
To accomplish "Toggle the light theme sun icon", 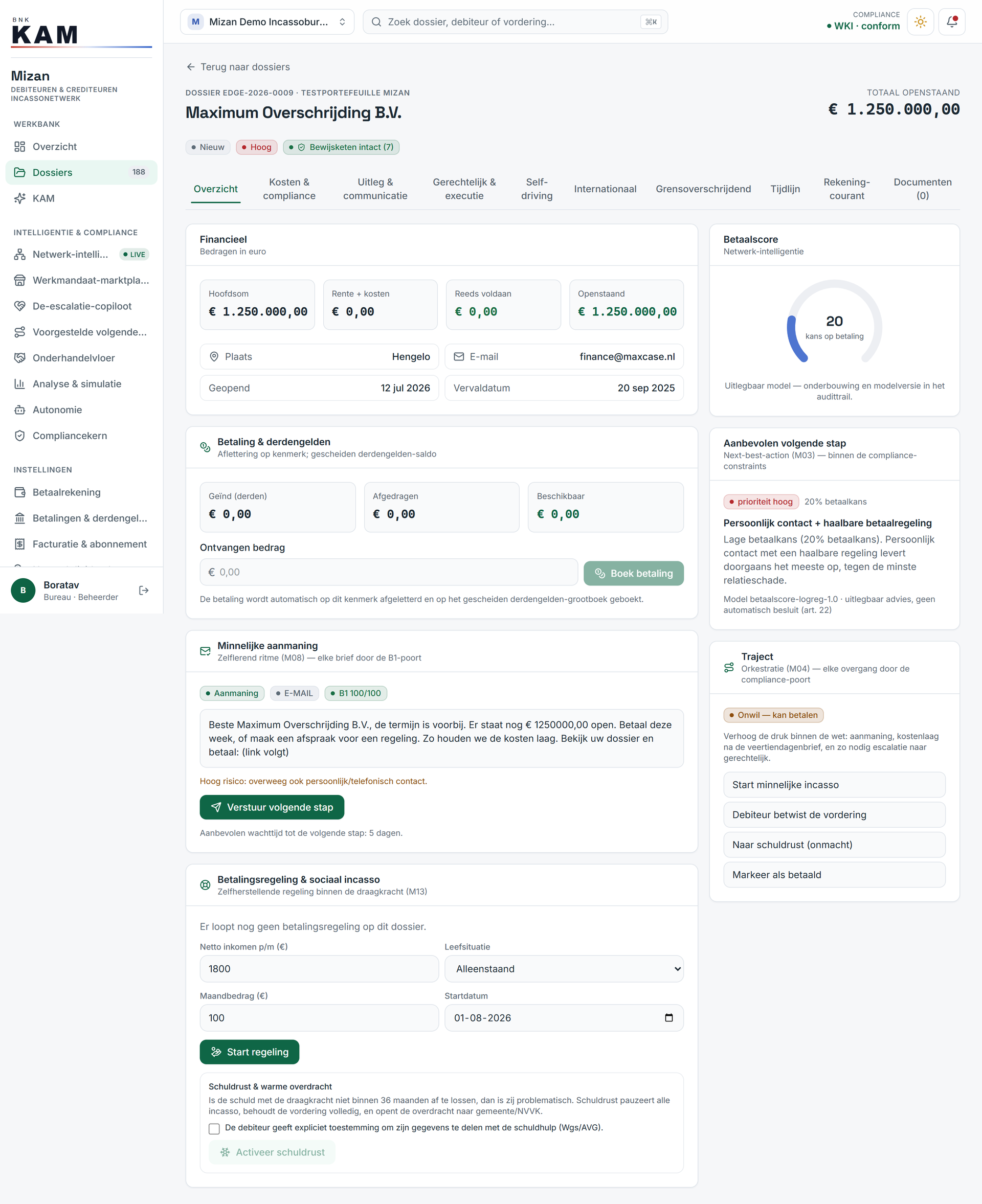I will [920, 22].
